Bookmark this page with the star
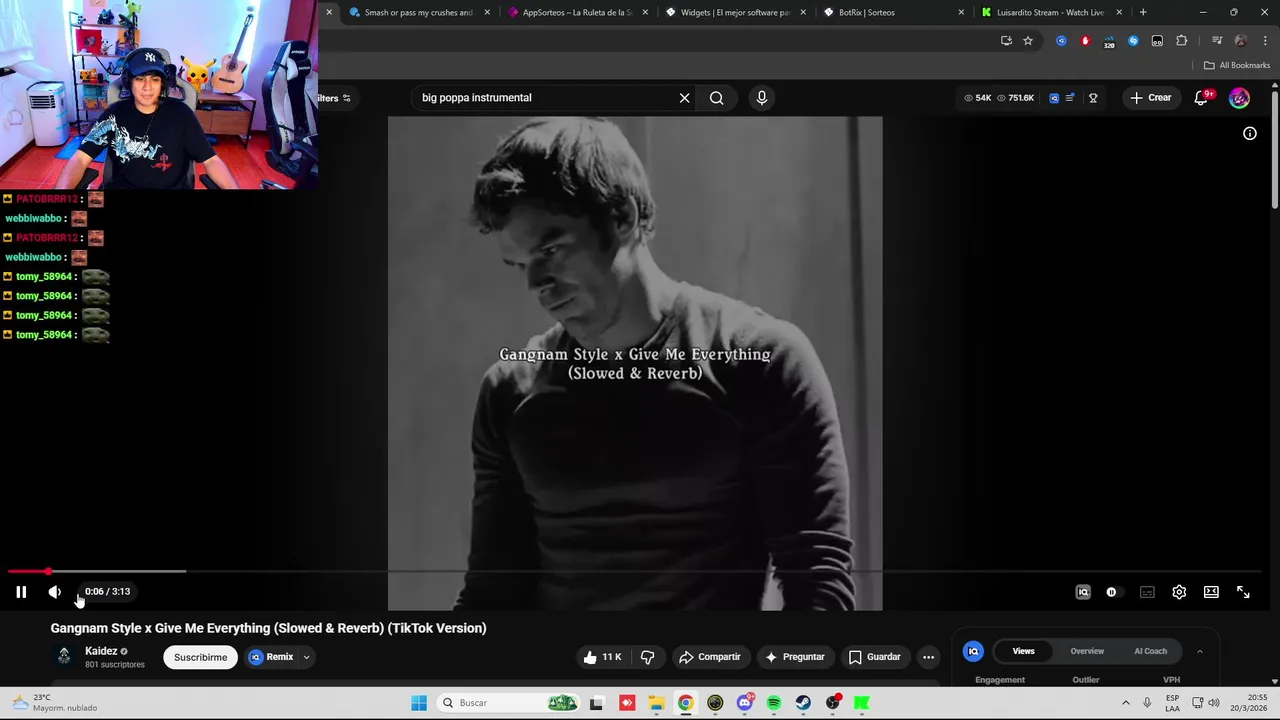The image size is (1280, 720). tap(1028, 41)
